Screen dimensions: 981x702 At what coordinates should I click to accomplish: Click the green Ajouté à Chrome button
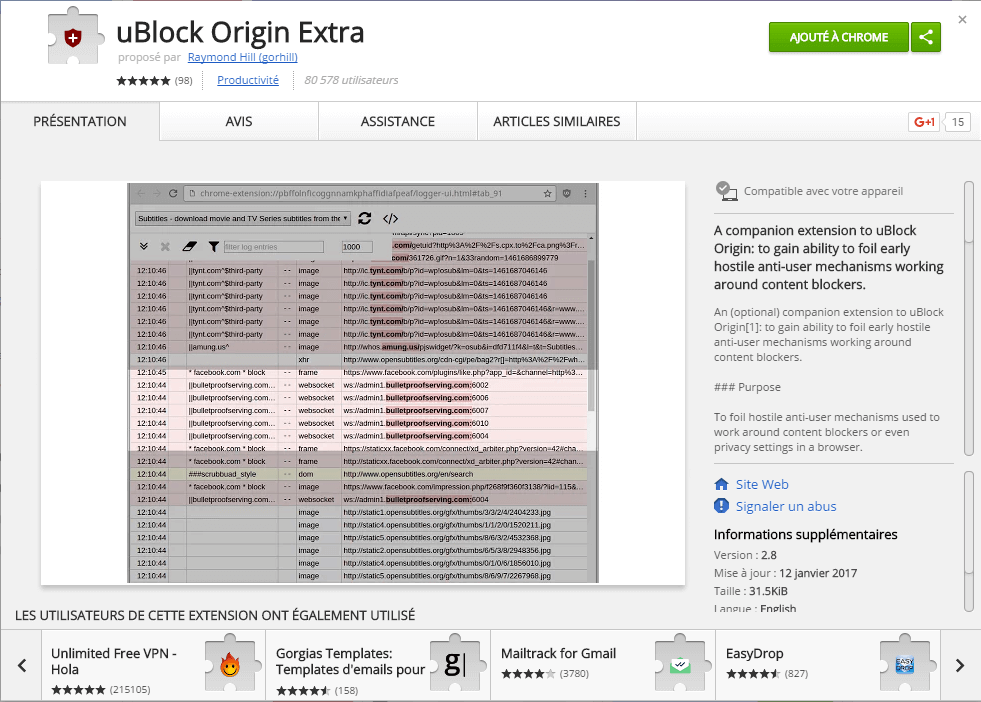point(838,37)
